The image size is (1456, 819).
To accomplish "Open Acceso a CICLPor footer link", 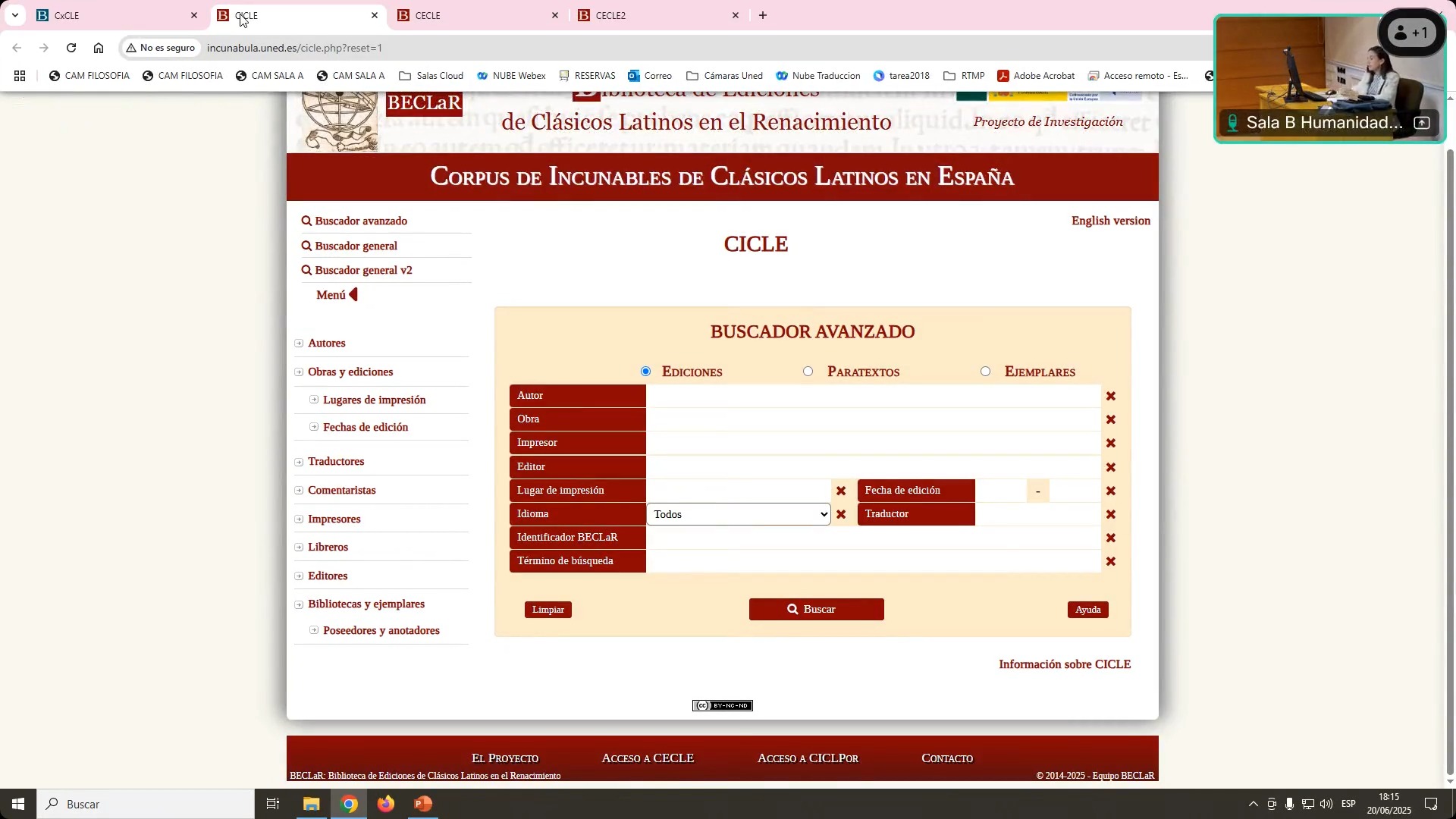I will (x=808, y=758).
